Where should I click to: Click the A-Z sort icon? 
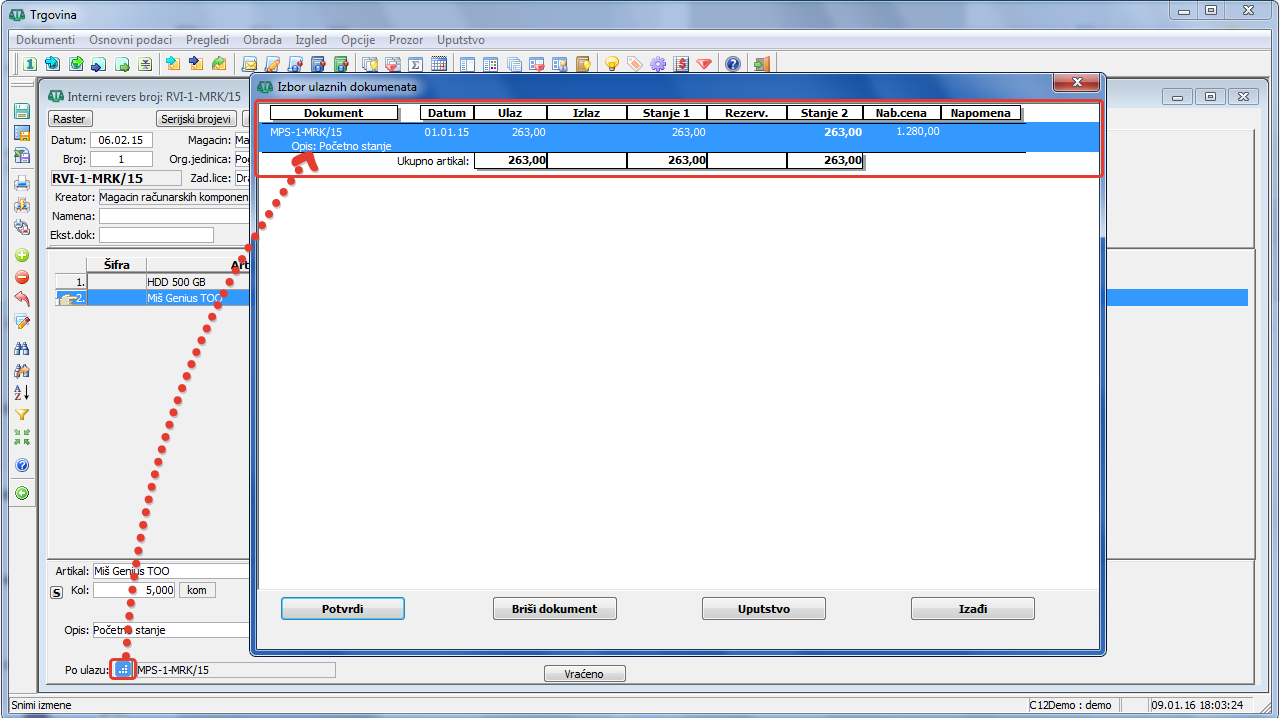(x=21, y=392)
